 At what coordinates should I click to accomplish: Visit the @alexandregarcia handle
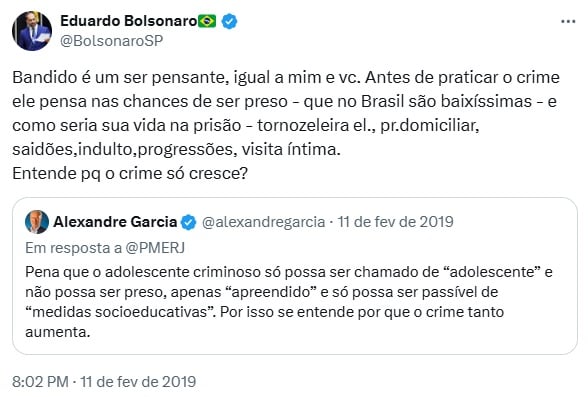coord(263,222)
